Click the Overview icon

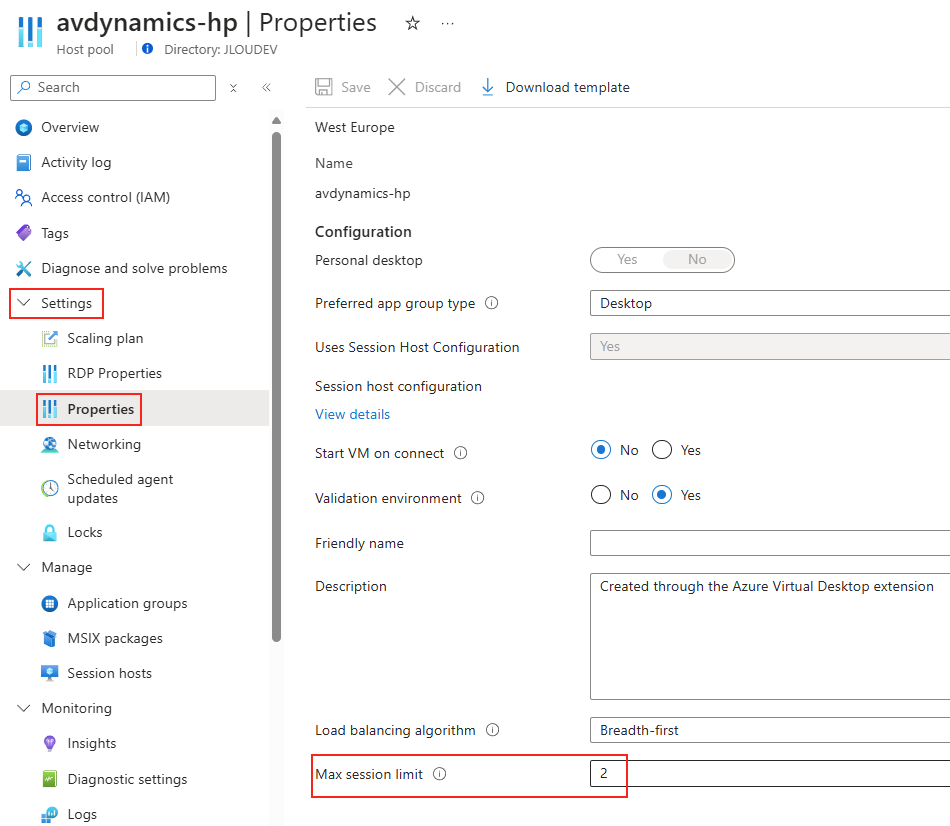pyautogui.click(x=24, y=128)
